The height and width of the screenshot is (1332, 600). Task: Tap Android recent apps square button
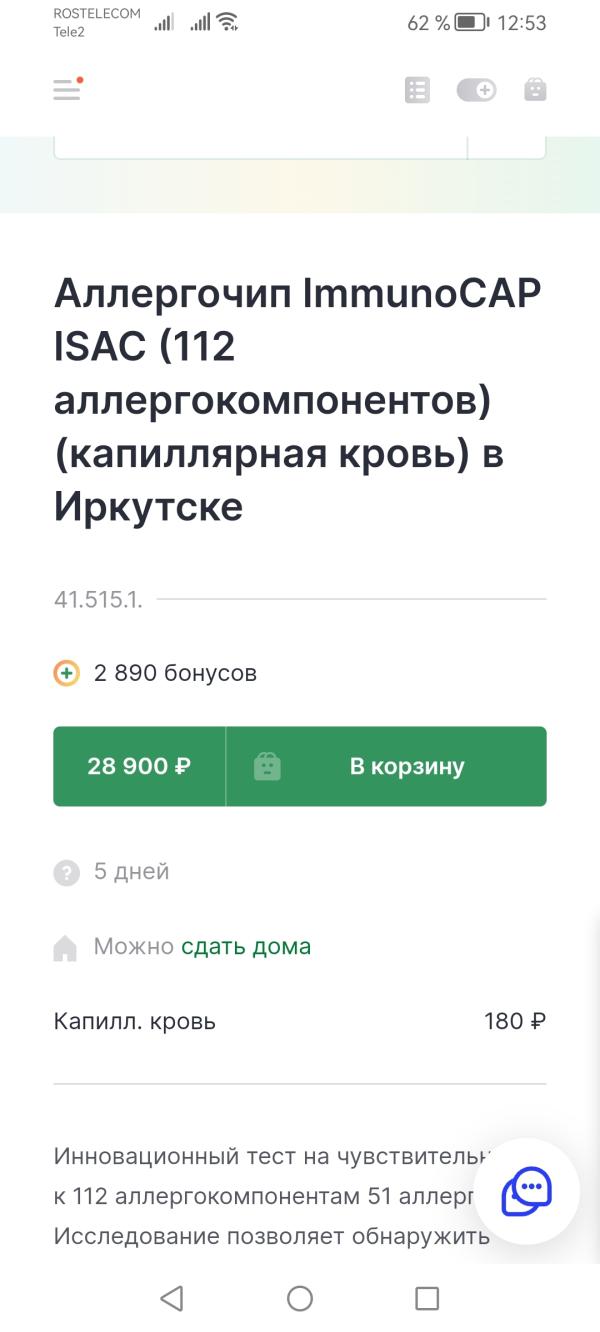(x=428, y=1298)
